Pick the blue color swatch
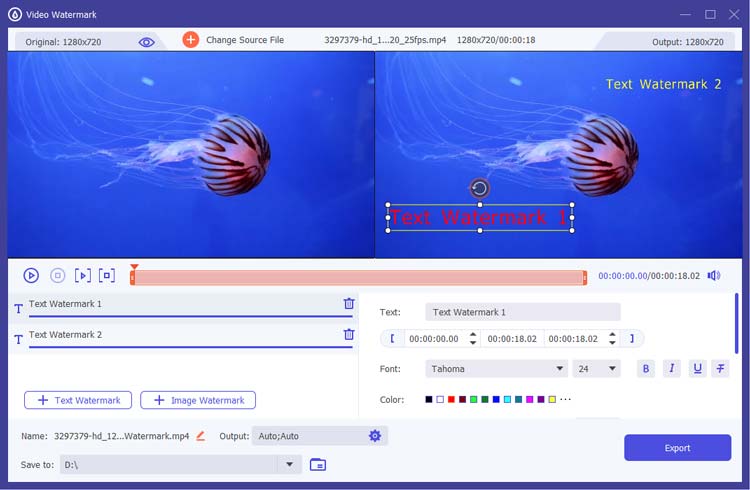This screenshot has width=750, height=490. (496, 399)
